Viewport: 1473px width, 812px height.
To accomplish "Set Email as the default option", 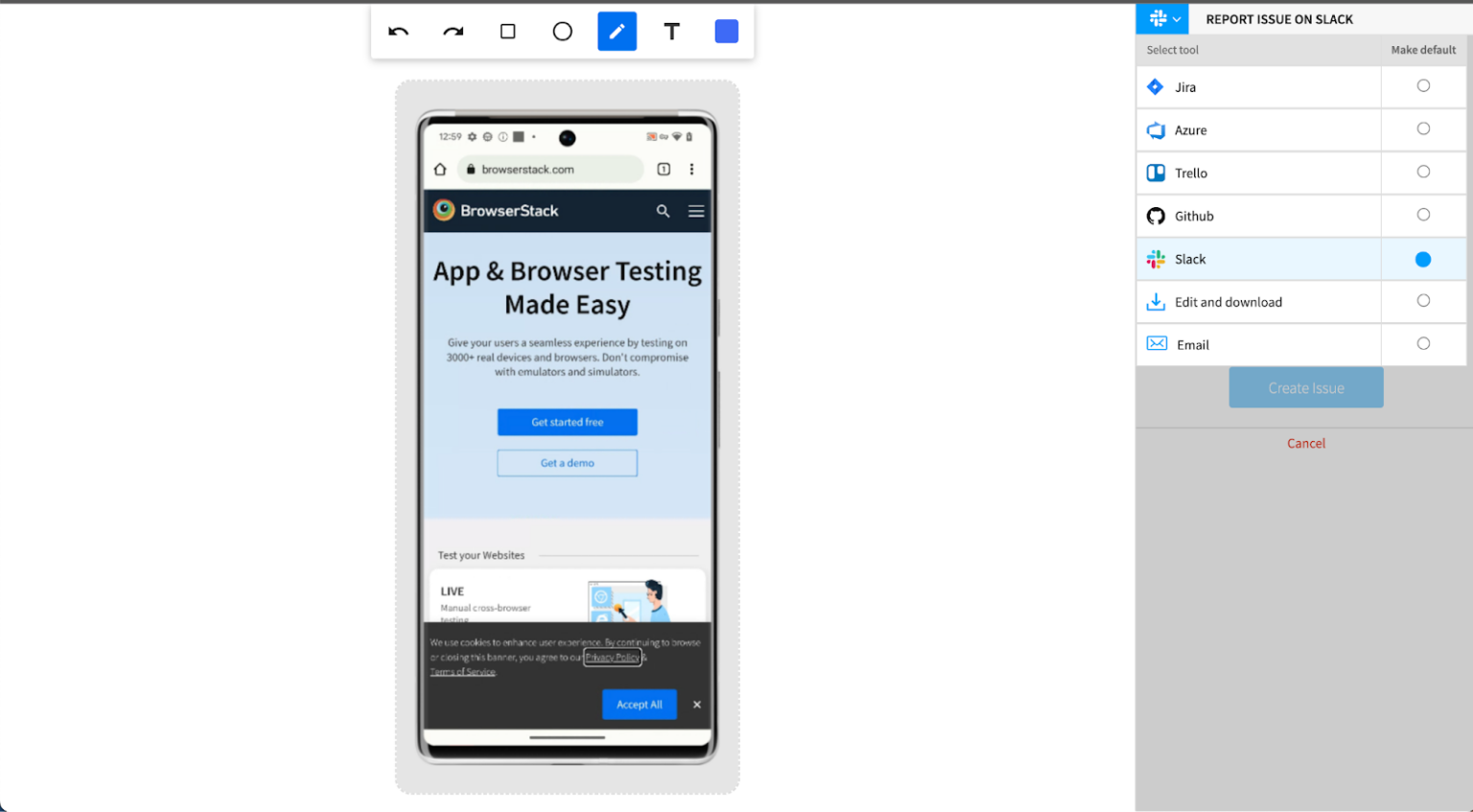I will coord(1423,344).
